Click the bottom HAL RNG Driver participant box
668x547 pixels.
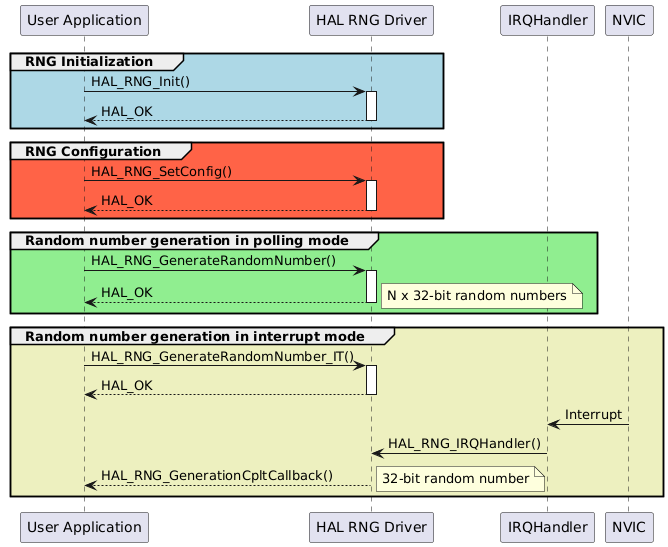tap(371, 527)
